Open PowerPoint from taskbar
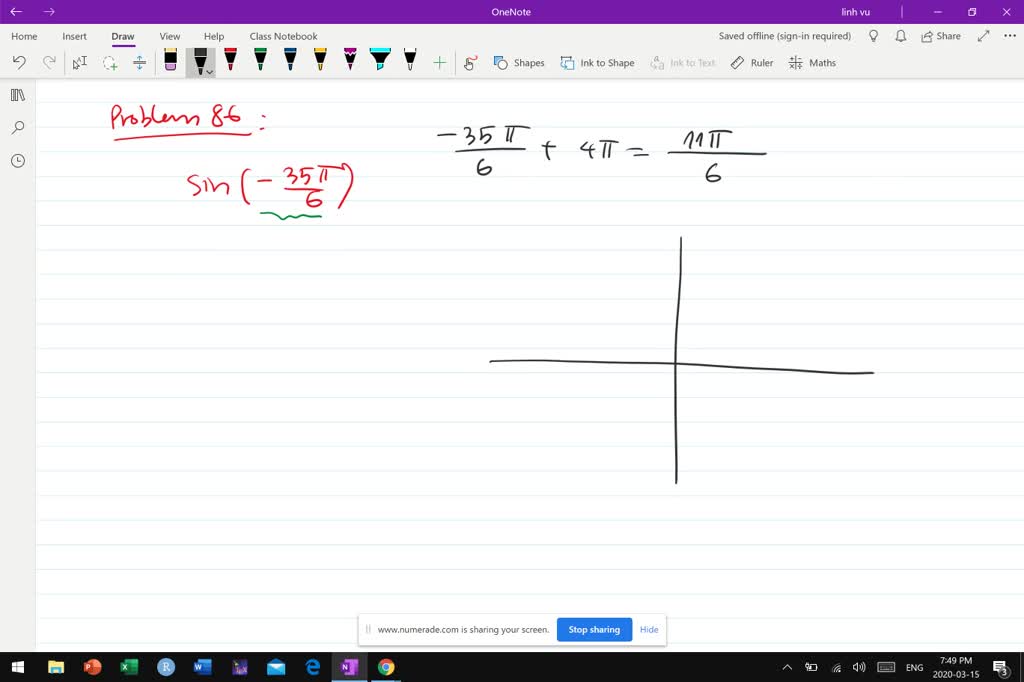The height and width of the screenshot is (682, 1024). coord(93,667)
